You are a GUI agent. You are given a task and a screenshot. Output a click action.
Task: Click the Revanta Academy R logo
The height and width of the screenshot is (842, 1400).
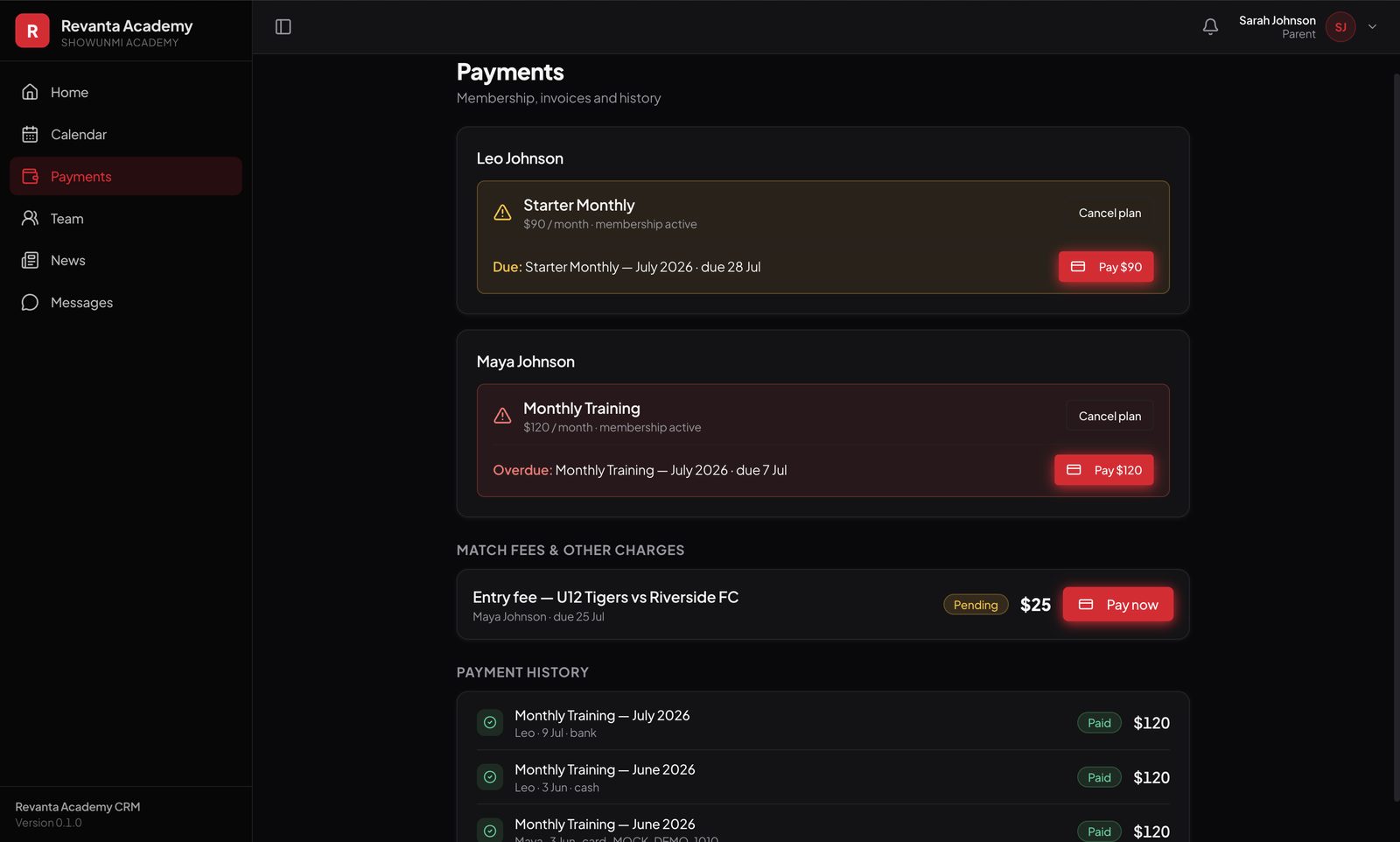(x=32, y=31)
